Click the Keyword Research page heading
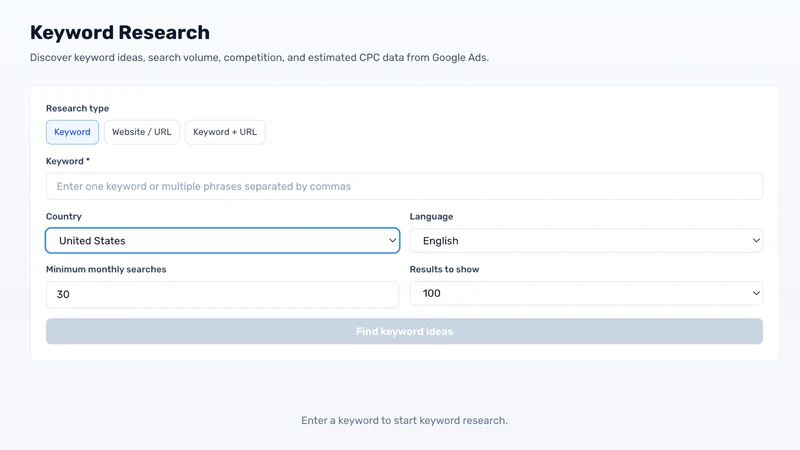 coord(120,33)
